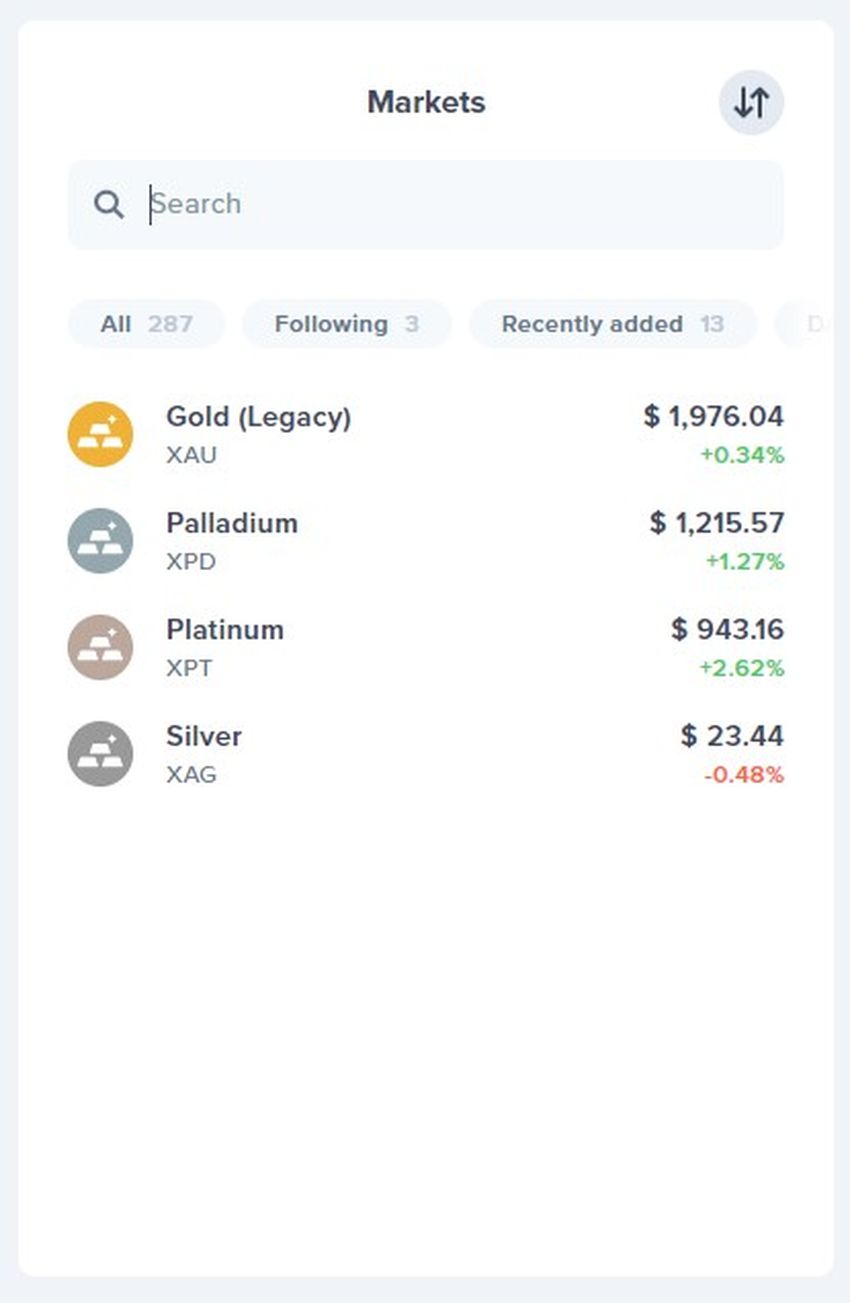
Task: Open the Platinum market name
Action: pyautogui.click(x=225, y=630)
